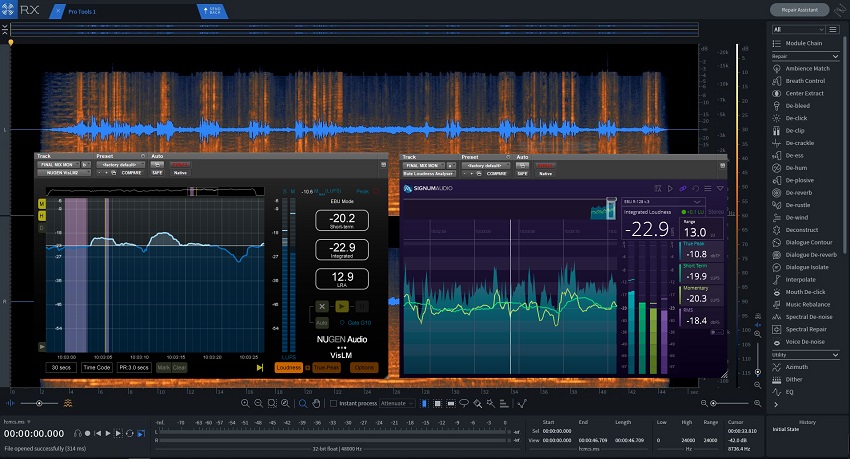Collapse the Utility category
This screenshot has width=850, height=459.
(x=835, y=355)
